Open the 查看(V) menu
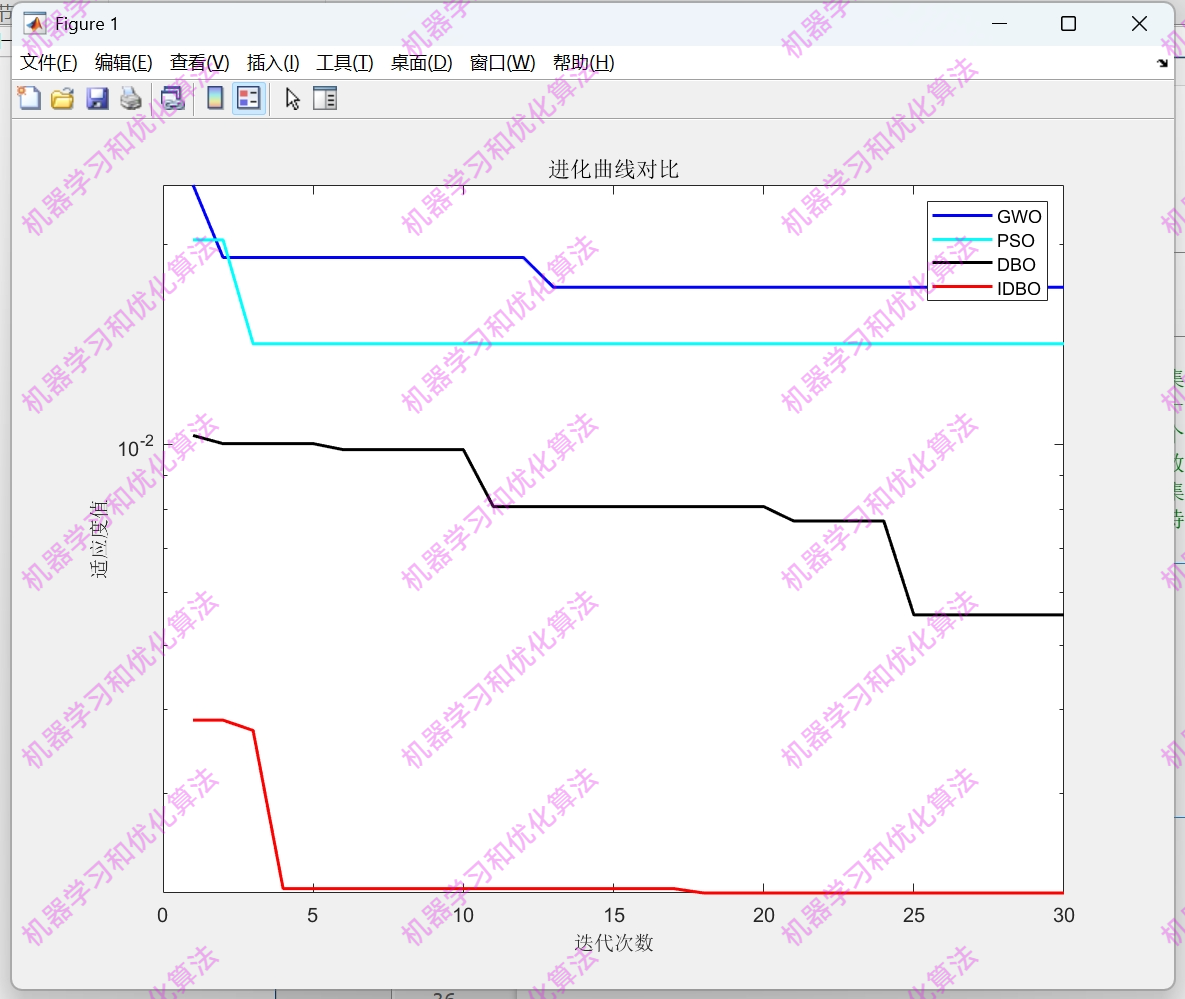 point(200,63)
